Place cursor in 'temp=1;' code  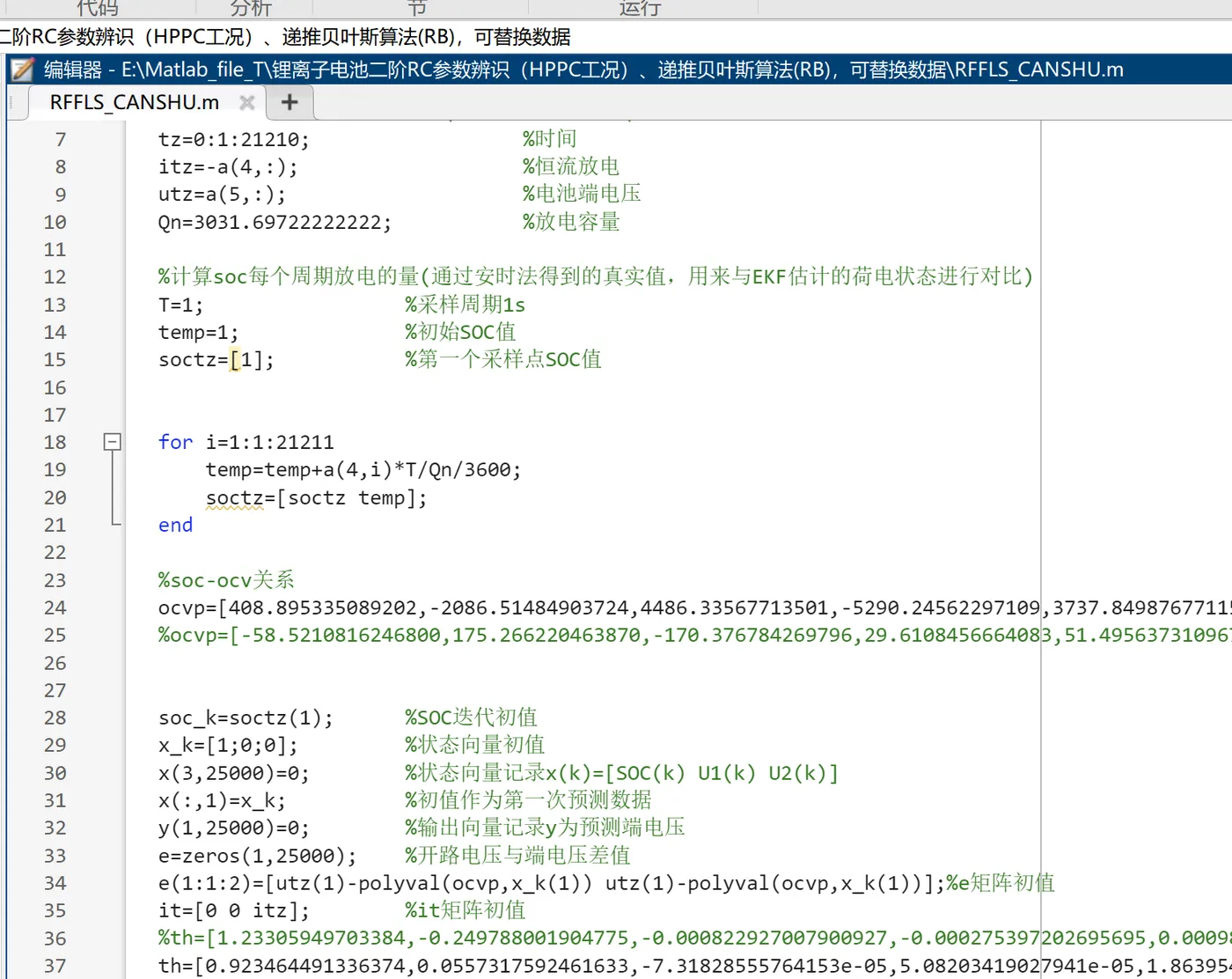pos(198,332)
